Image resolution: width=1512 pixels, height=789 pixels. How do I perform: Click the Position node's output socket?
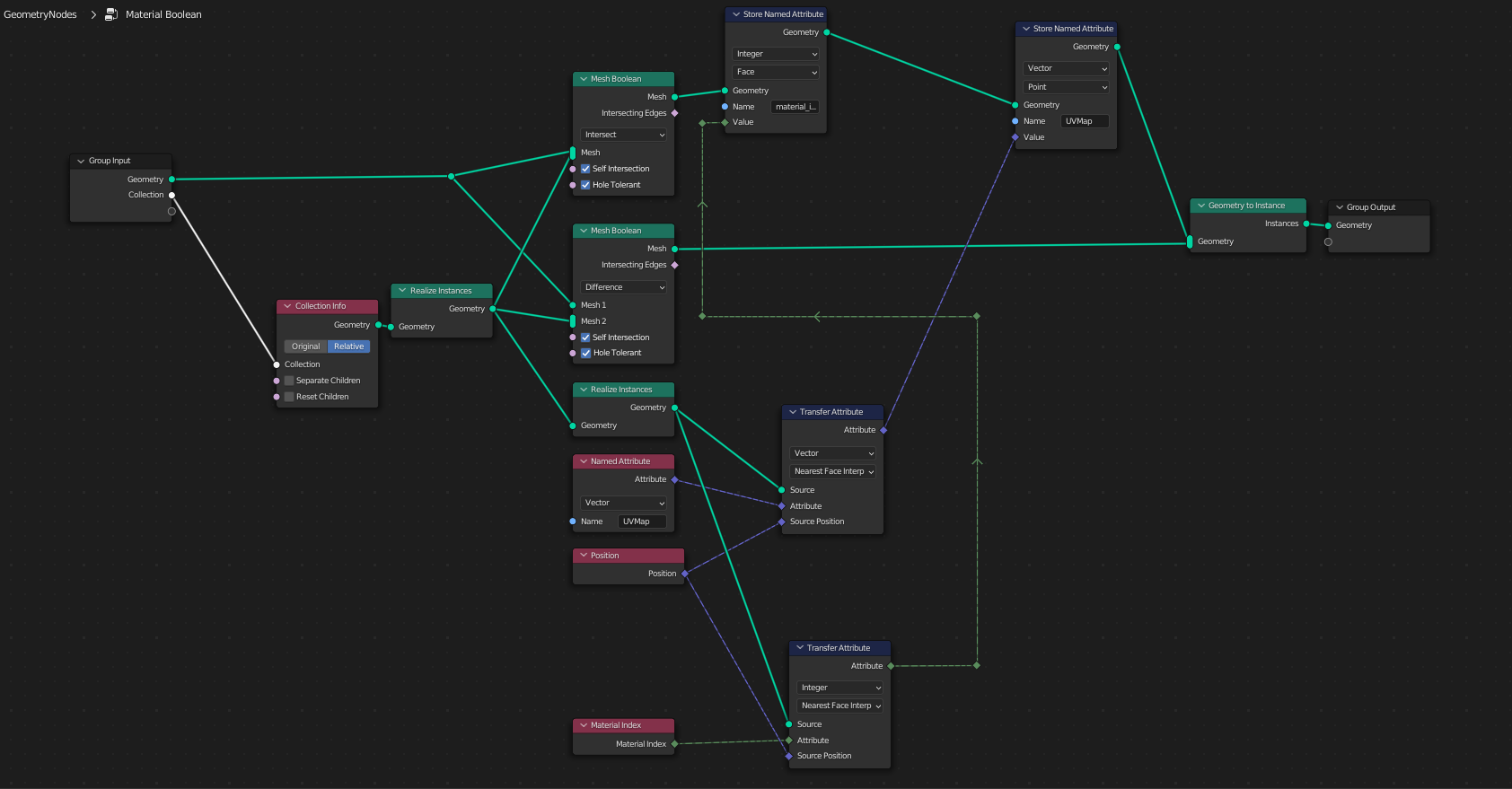coord(684,574)
